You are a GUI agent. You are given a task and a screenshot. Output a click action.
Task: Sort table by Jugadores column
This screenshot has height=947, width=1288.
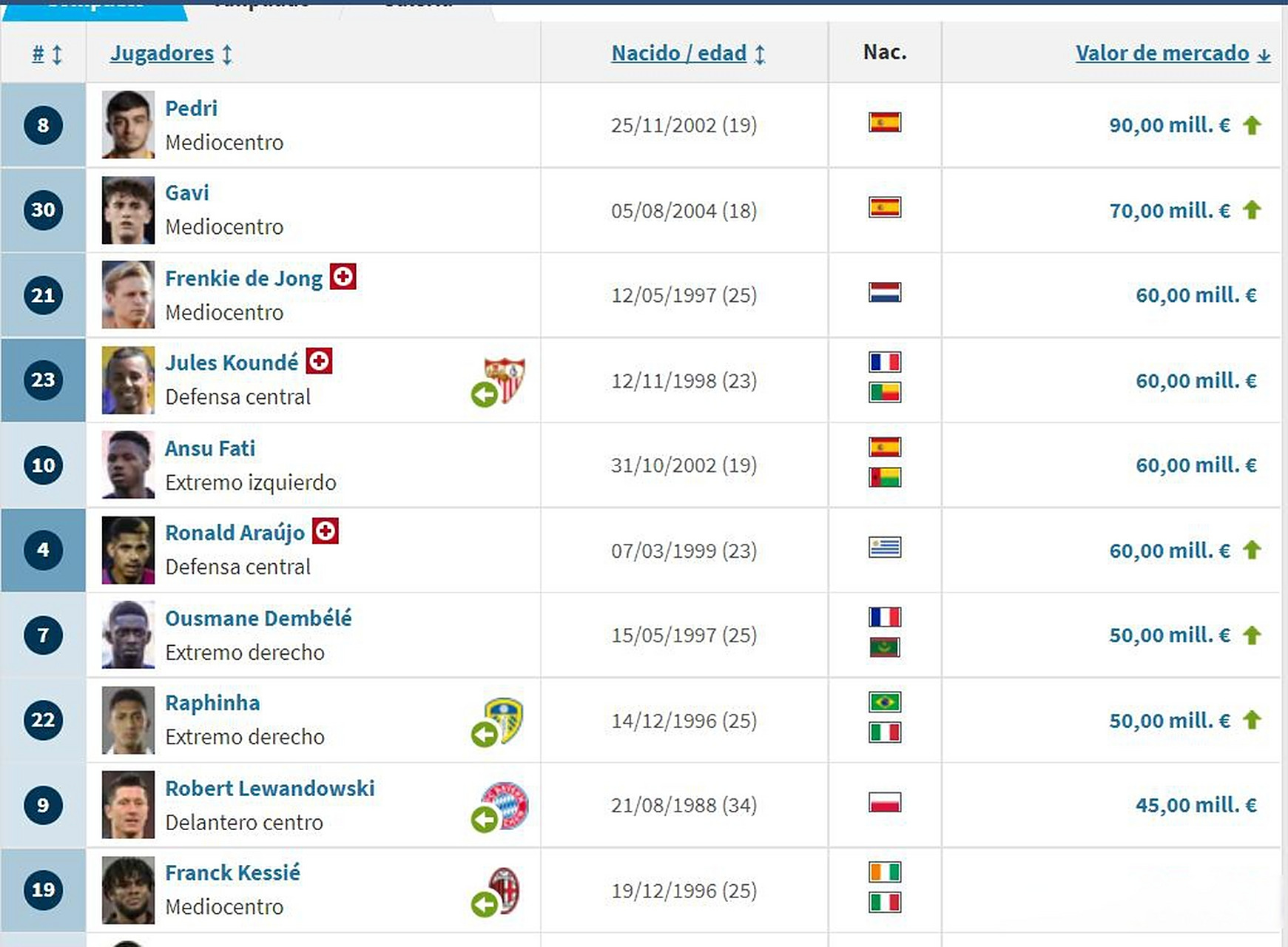pyautogui.click(x=162, y=53)
